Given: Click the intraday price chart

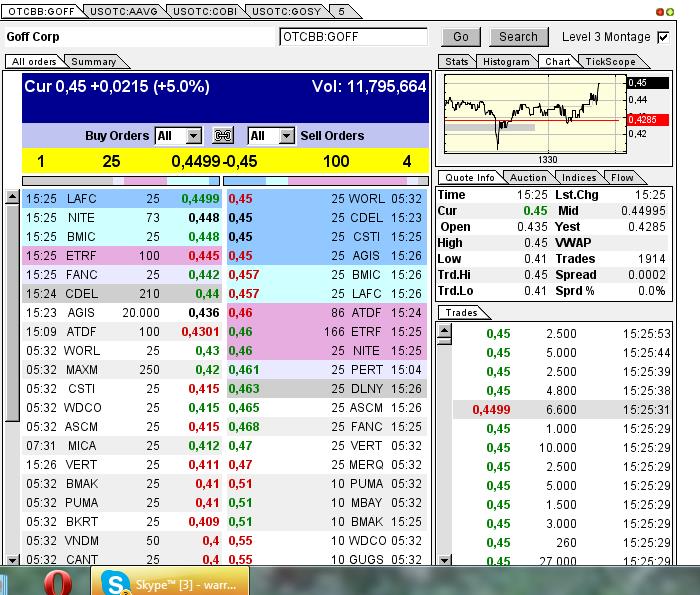Looking at the screenshot, I should tap(535, 114).
